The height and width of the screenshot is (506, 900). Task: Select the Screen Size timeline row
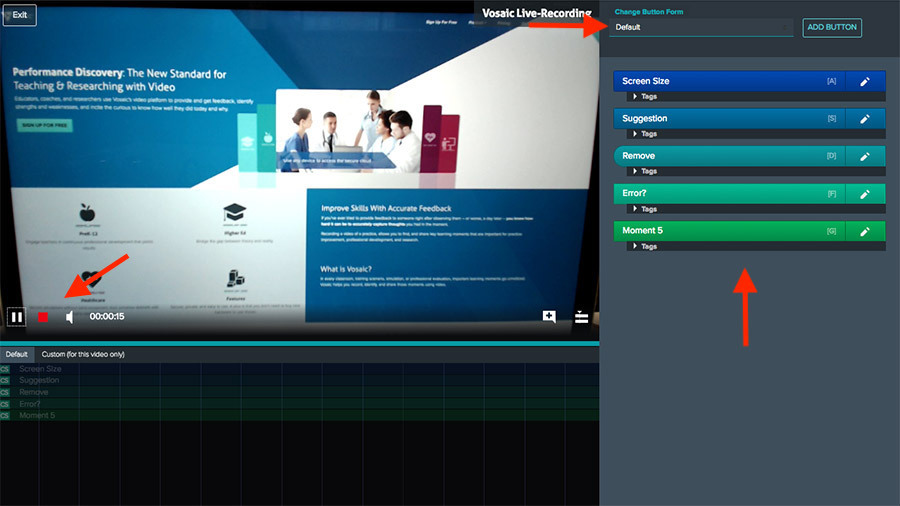click(300, 369)
